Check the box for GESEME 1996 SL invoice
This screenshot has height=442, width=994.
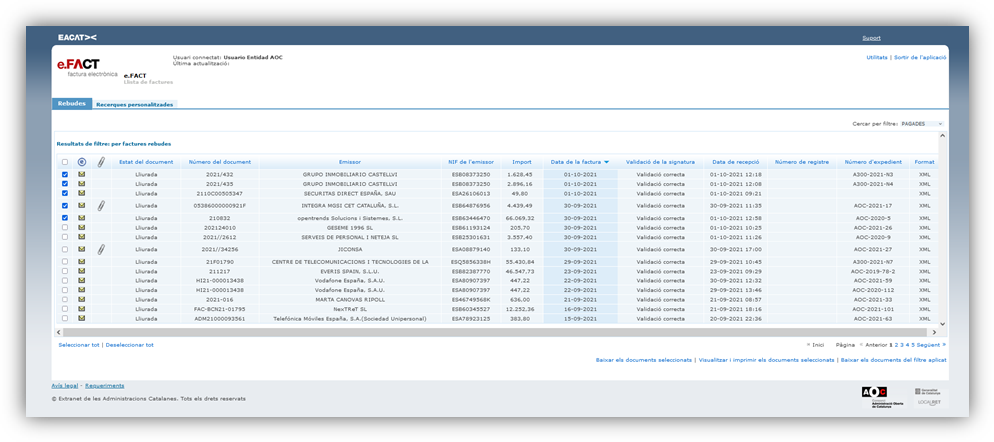point(65,227)
